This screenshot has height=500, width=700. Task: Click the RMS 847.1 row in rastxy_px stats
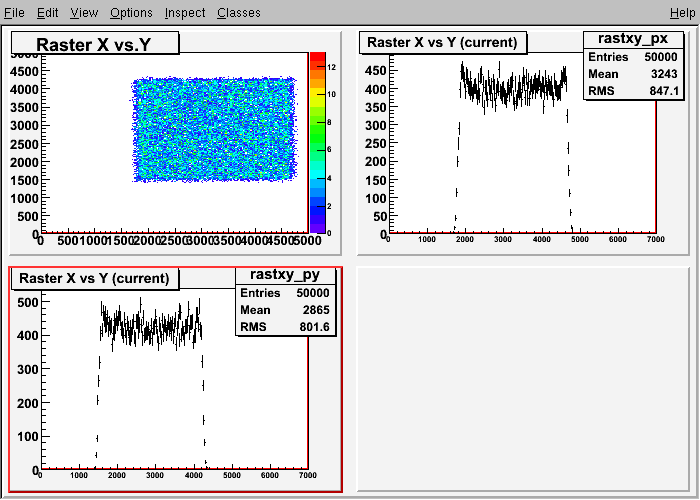(x=633, y=91)
